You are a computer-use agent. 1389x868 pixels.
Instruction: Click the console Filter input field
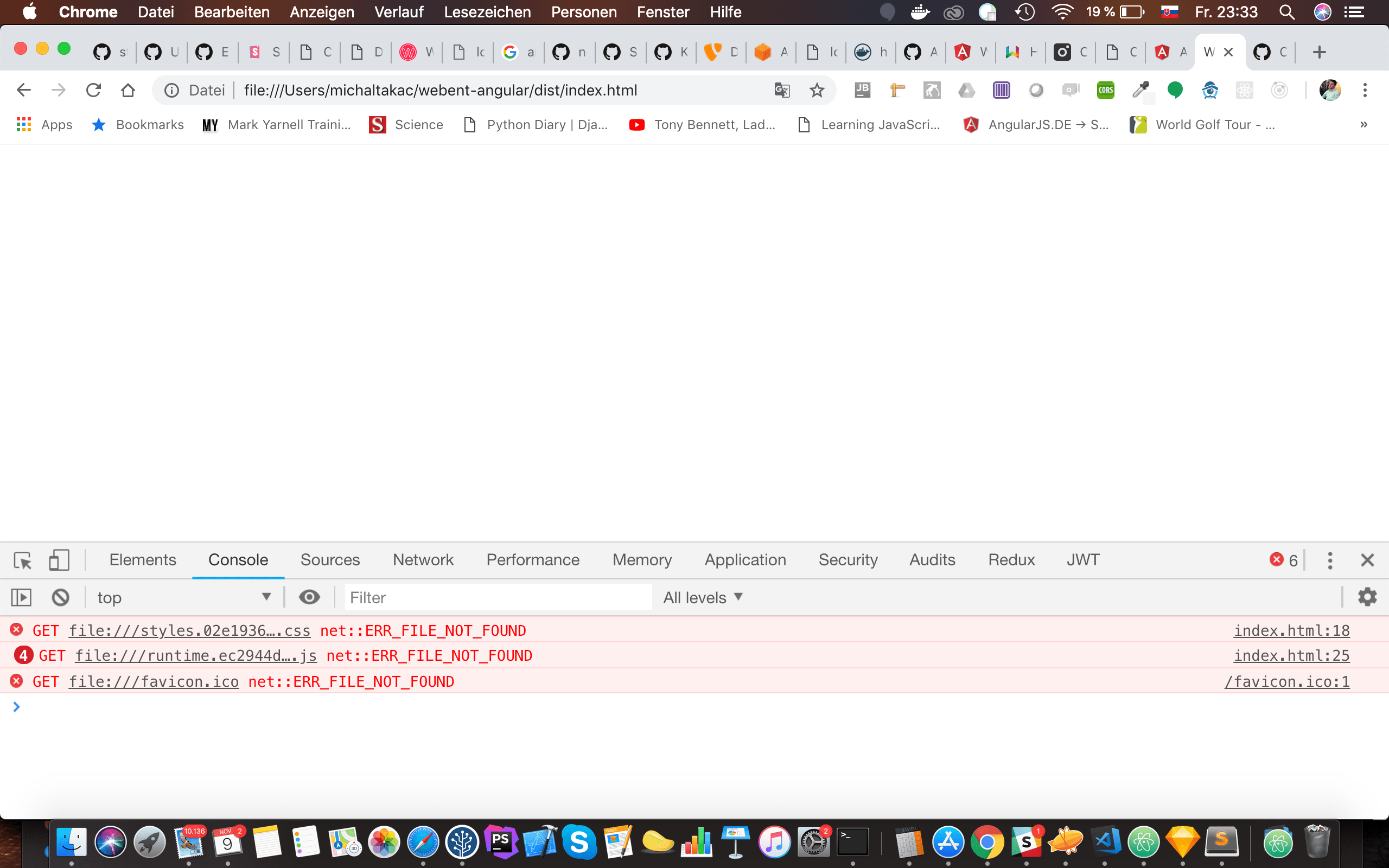[x=497, y=598]
